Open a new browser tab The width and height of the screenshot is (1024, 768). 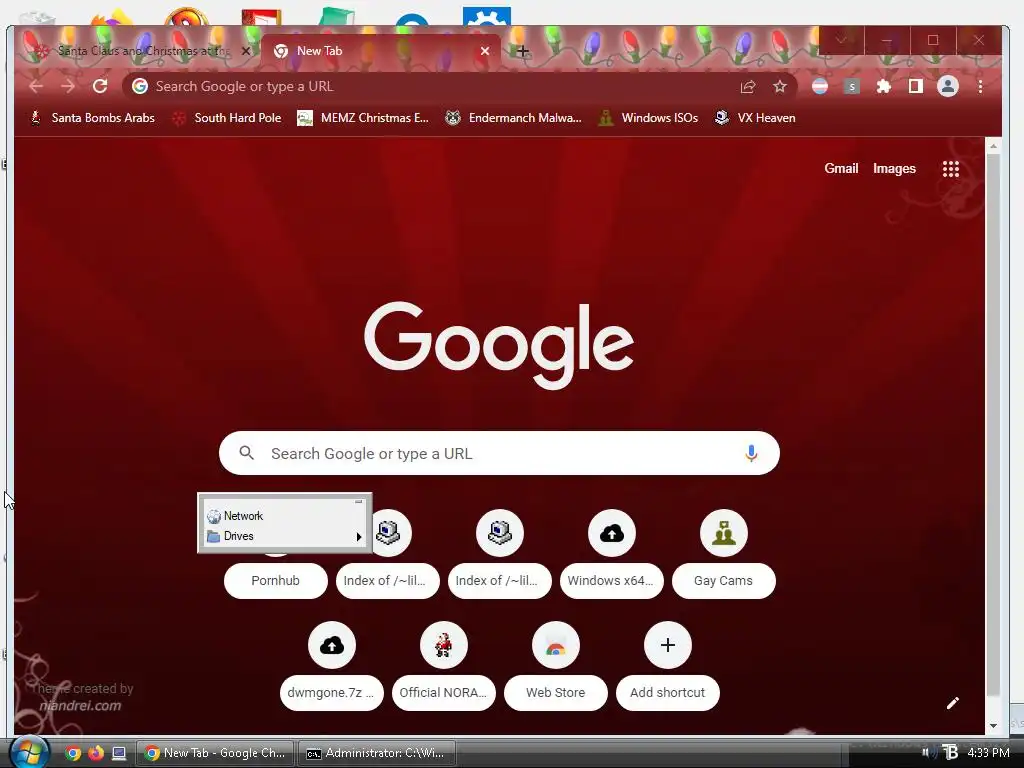[522, 51]
